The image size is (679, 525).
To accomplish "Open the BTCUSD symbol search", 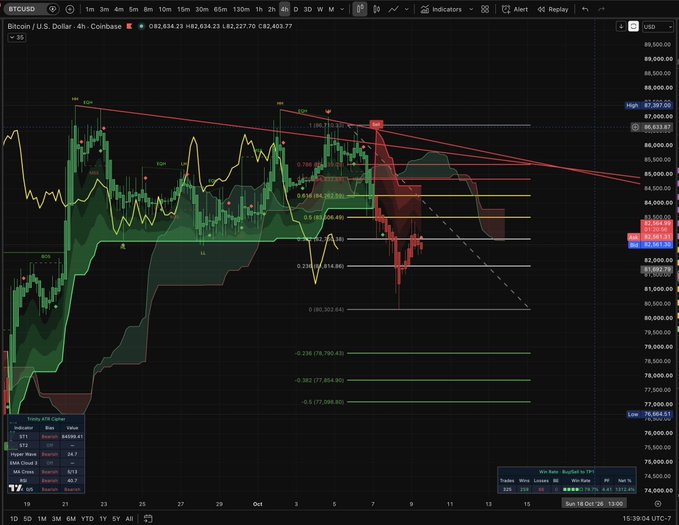I will tap(22, 9).
